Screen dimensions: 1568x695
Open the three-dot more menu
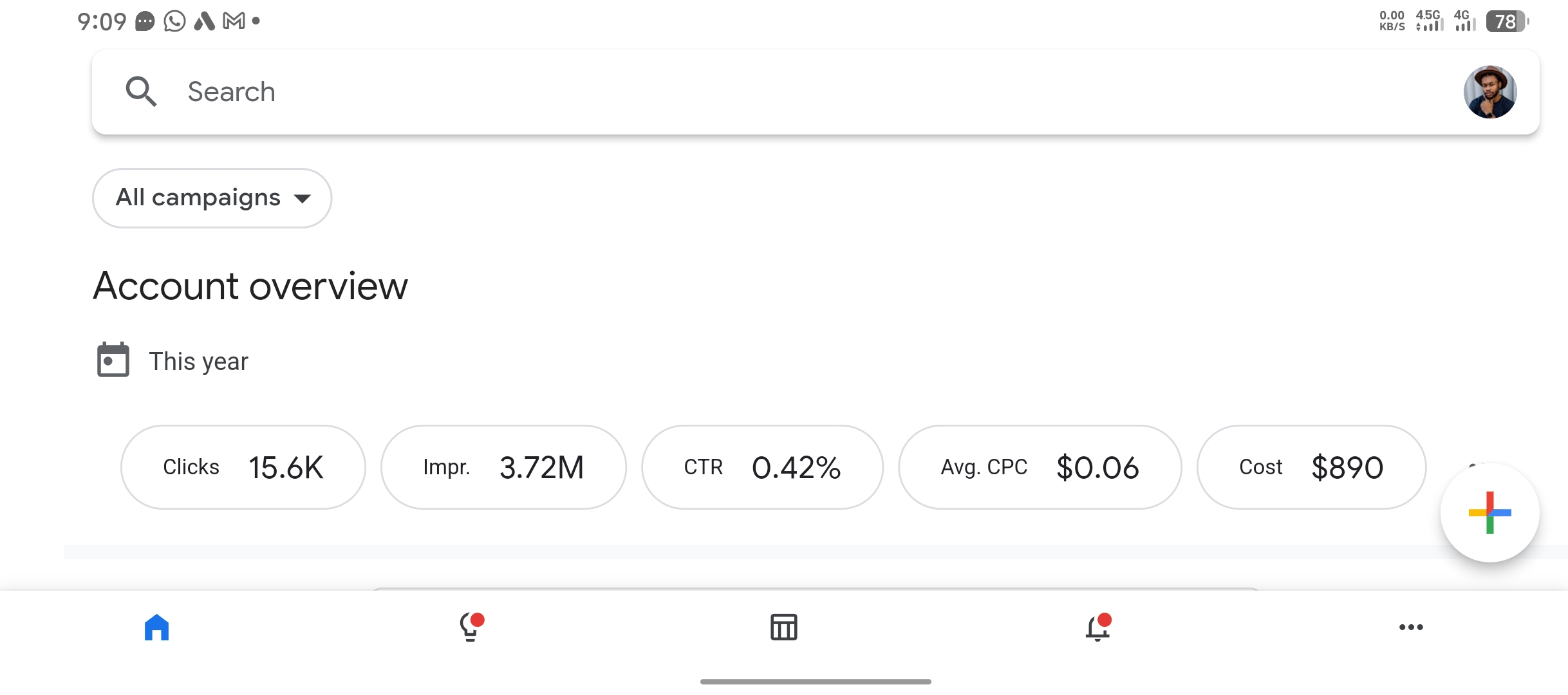click(x=1411, y=627)
